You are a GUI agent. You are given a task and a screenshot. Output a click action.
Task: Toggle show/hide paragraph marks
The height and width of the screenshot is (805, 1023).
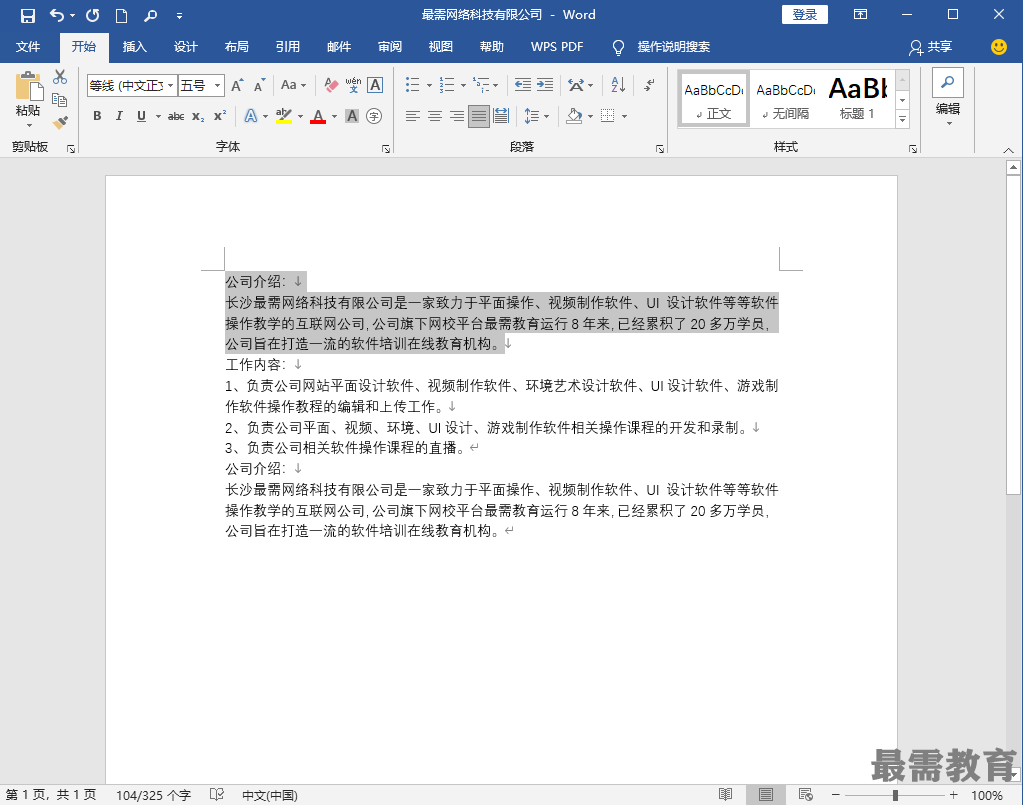[649, 85]
